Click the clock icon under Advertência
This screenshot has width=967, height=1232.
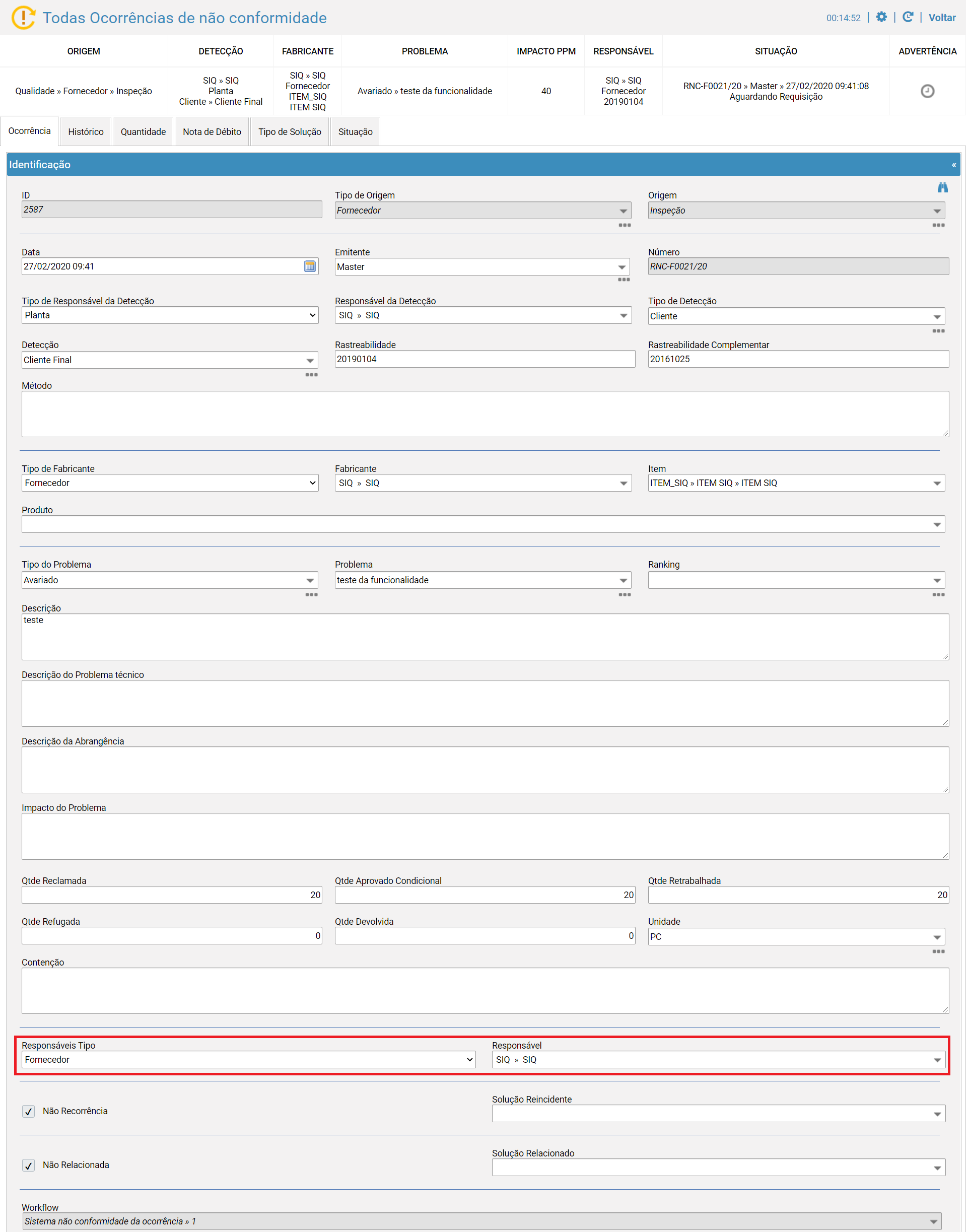click(927, 91)
